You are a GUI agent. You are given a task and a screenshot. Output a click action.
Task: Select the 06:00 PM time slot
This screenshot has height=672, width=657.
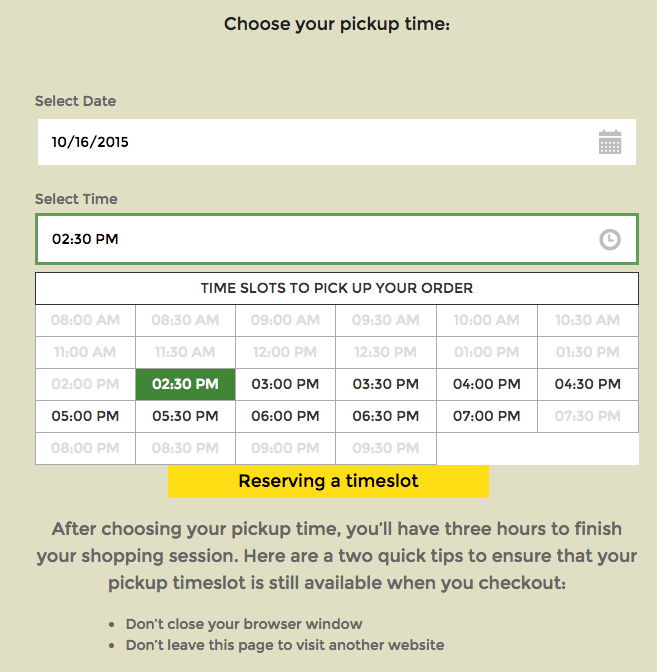[x=286, y=416]
